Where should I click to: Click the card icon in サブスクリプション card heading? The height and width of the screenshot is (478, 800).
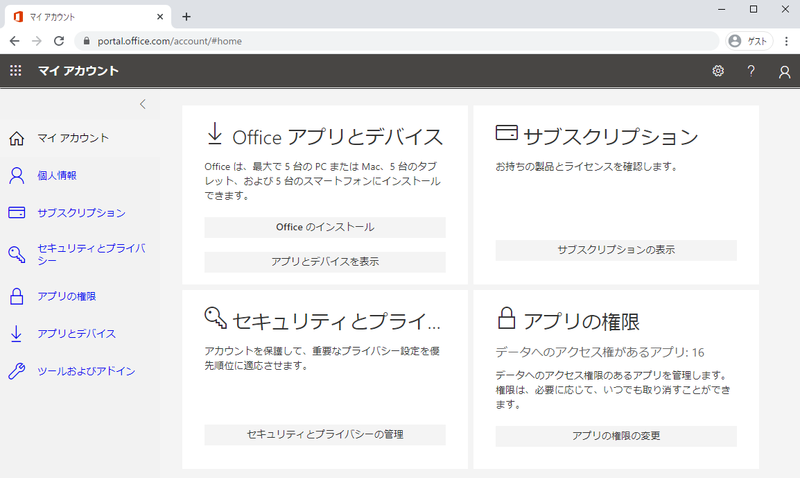point(507,133)
